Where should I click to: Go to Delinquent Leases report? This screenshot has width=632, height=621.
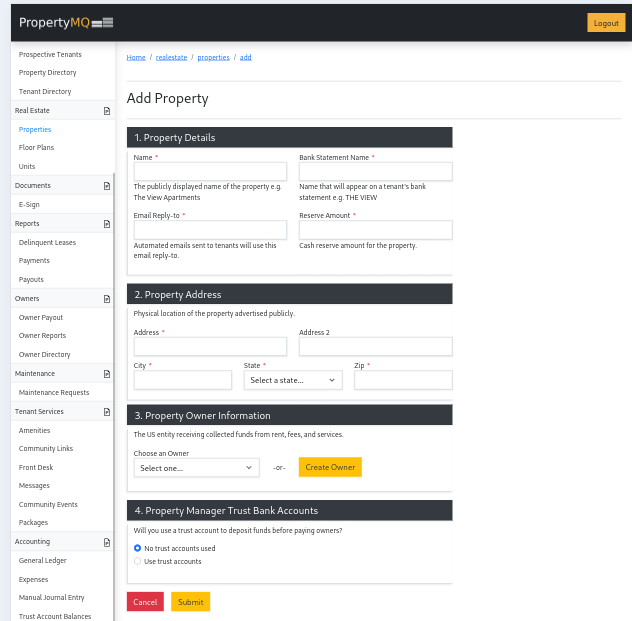click(x=47, y=242)
